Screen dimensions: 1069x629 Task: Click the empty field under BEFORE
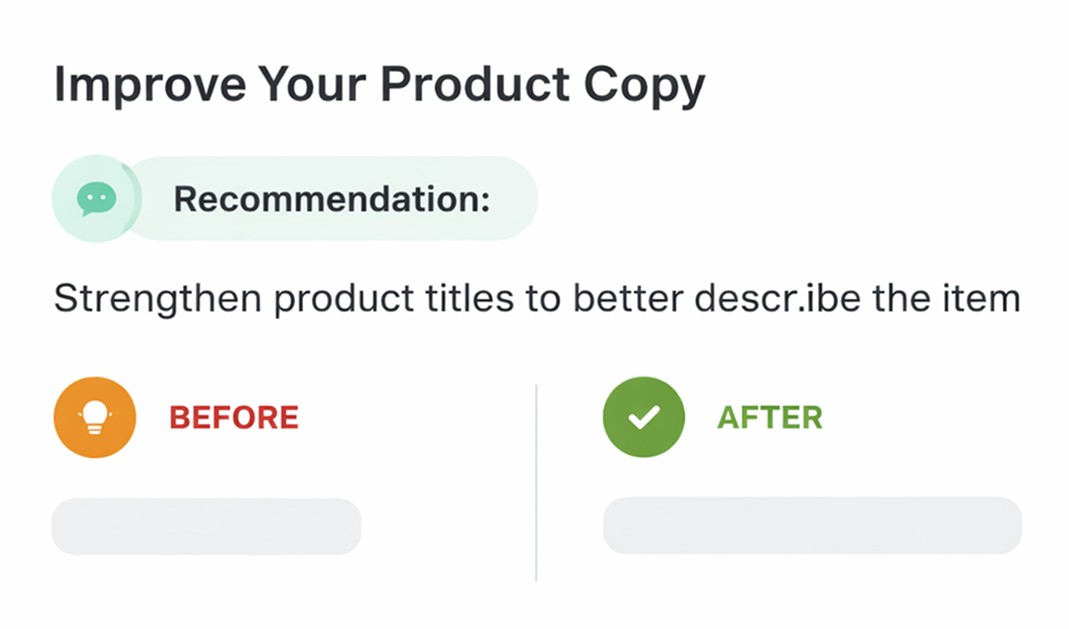pyautogui.click(x=206, y=526)
